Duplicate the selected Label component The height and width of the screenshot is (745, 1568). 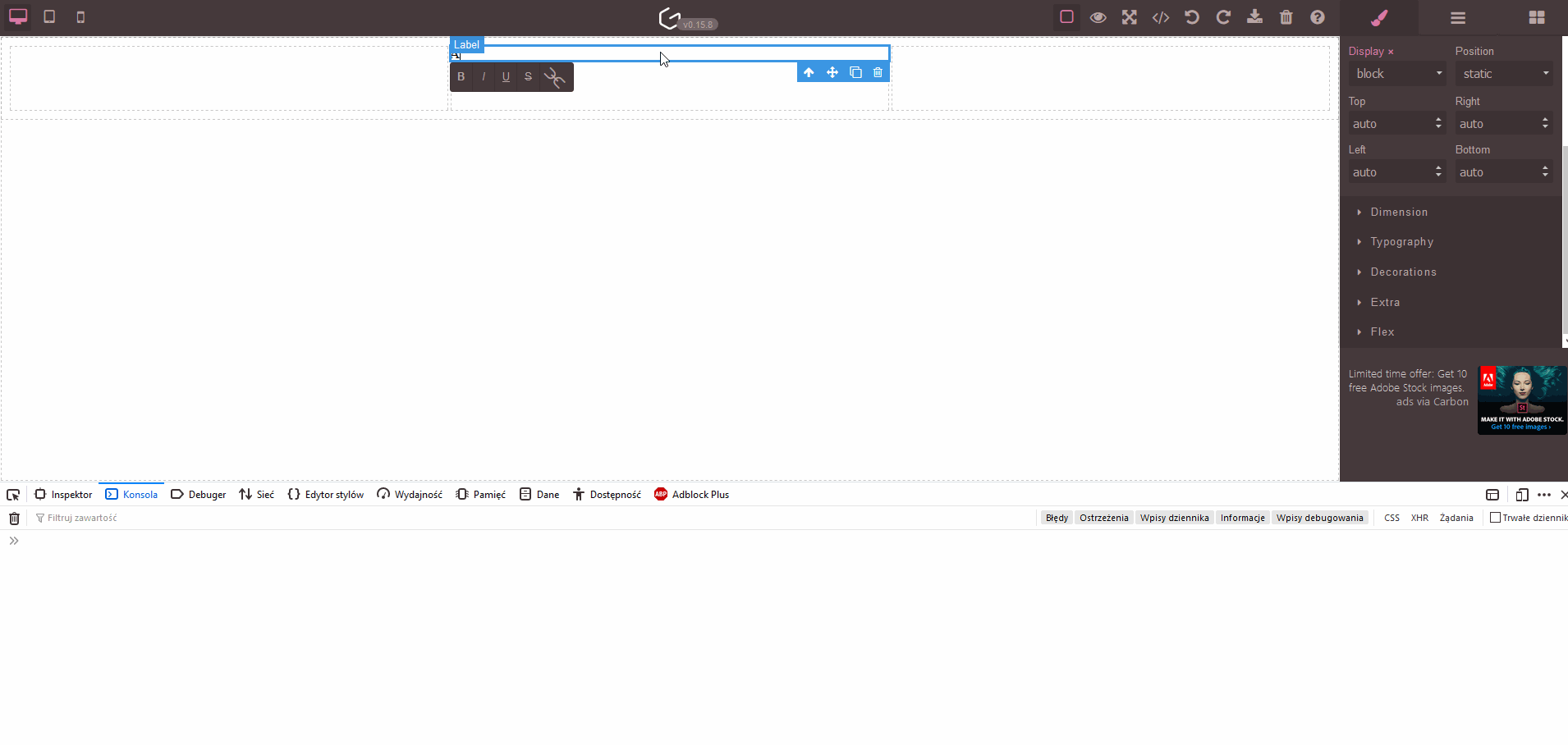coord(857,72)
